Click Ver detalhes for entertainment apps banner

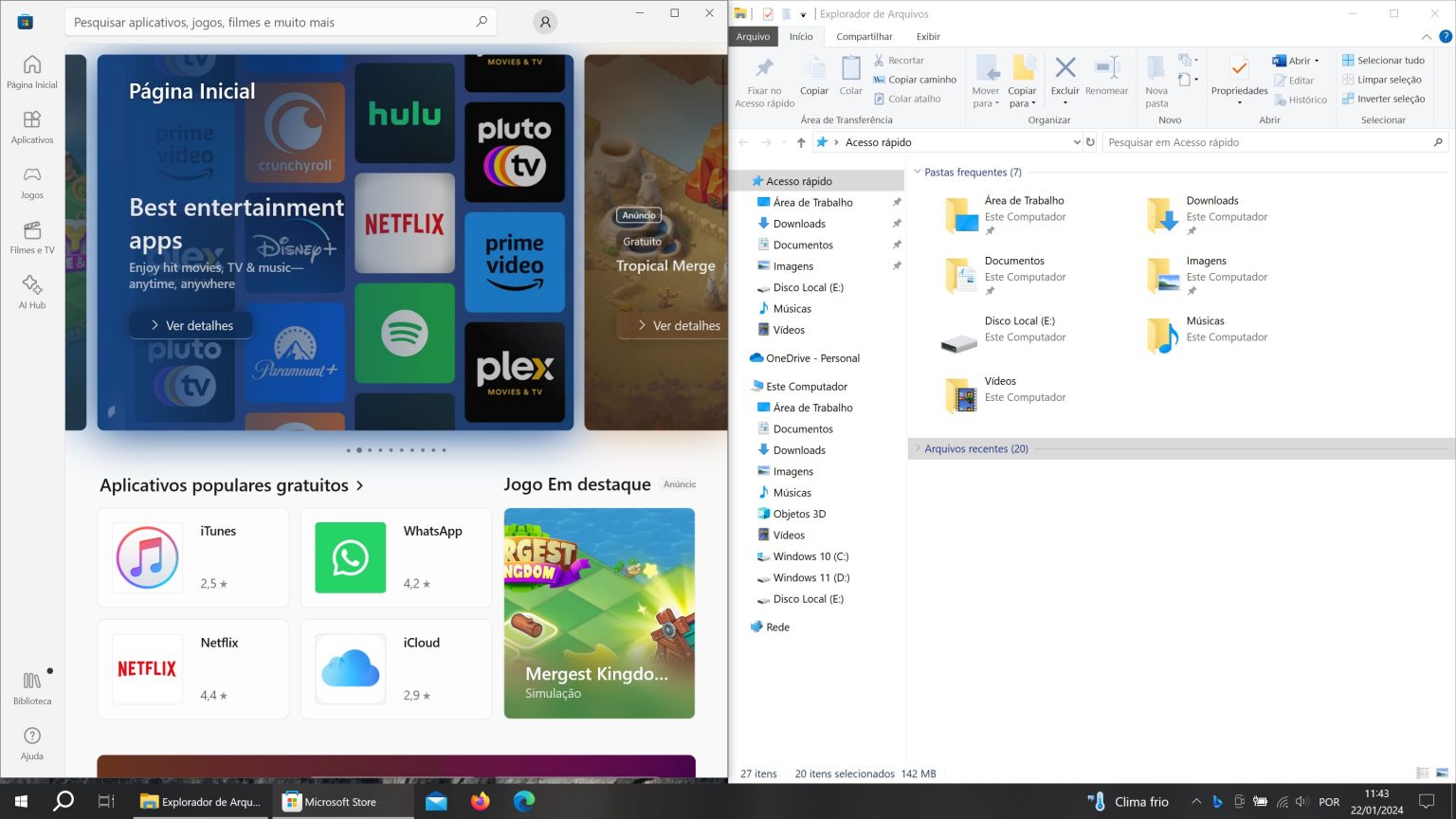click(x=191, y=325)
